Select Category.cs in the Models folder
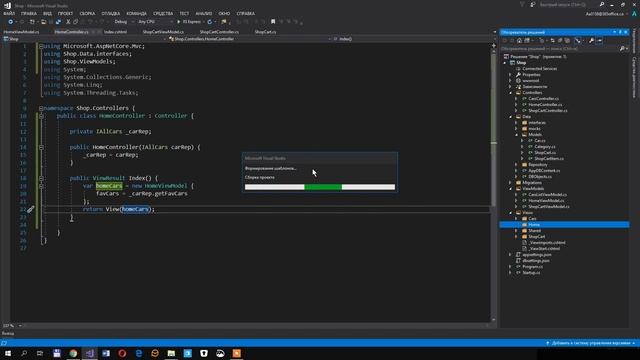 (x=545, y=147)
